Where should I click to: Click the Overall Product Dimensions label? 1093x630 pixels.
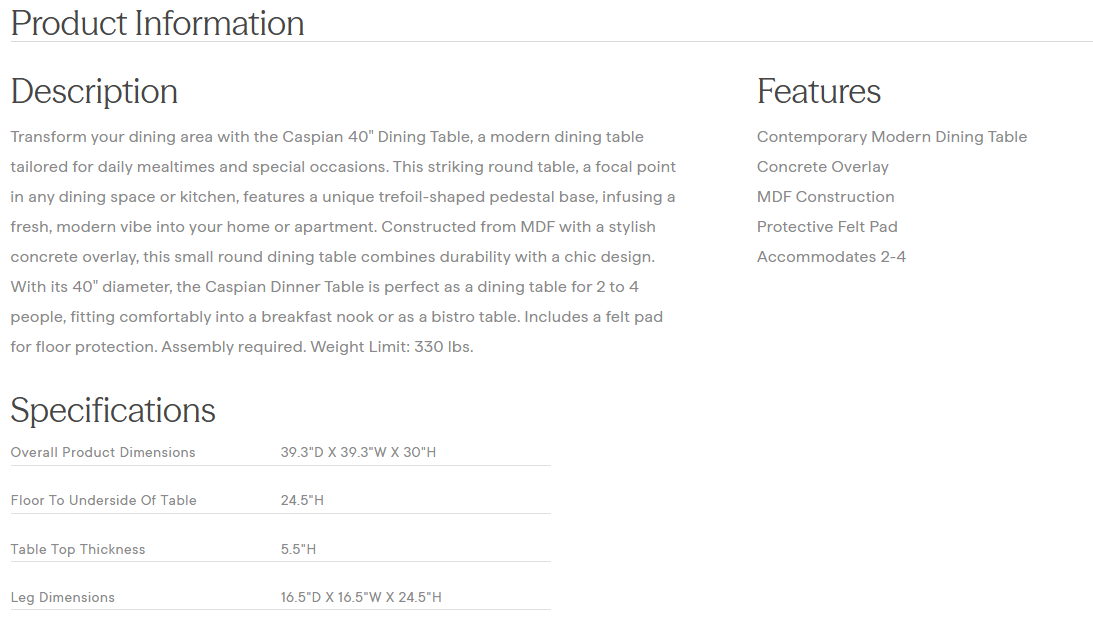(x=103, y=452)
